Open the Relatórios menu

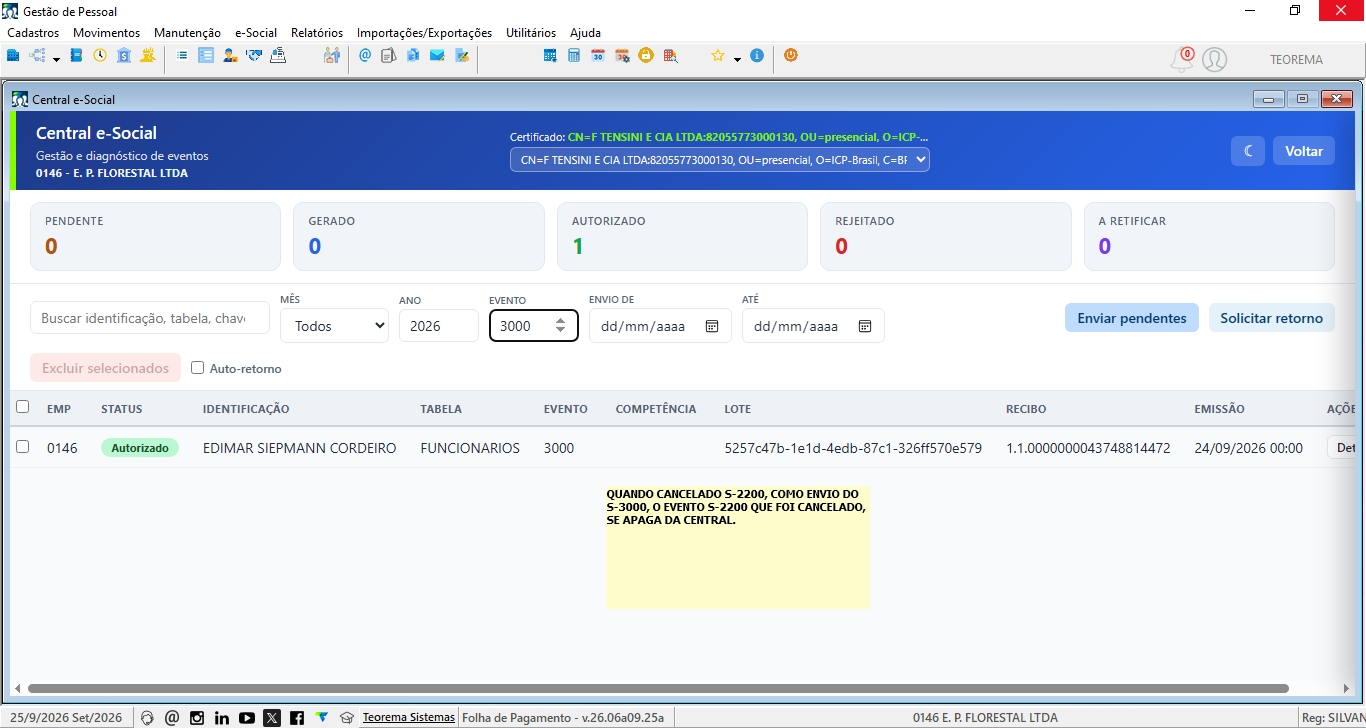[317, 33]
